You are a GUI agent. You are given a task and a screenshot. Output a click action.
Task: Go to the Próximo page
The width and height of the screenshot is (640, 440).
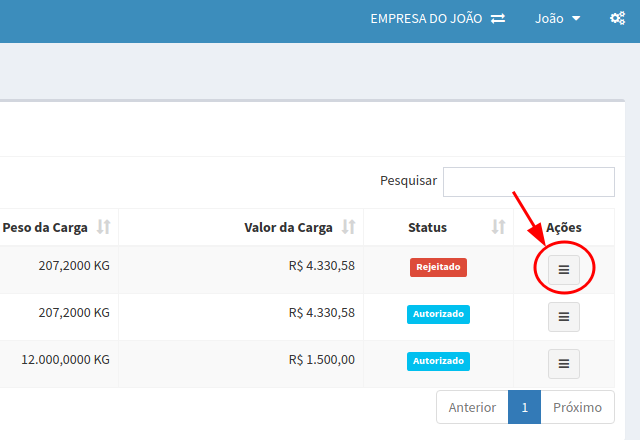(577, 407)
